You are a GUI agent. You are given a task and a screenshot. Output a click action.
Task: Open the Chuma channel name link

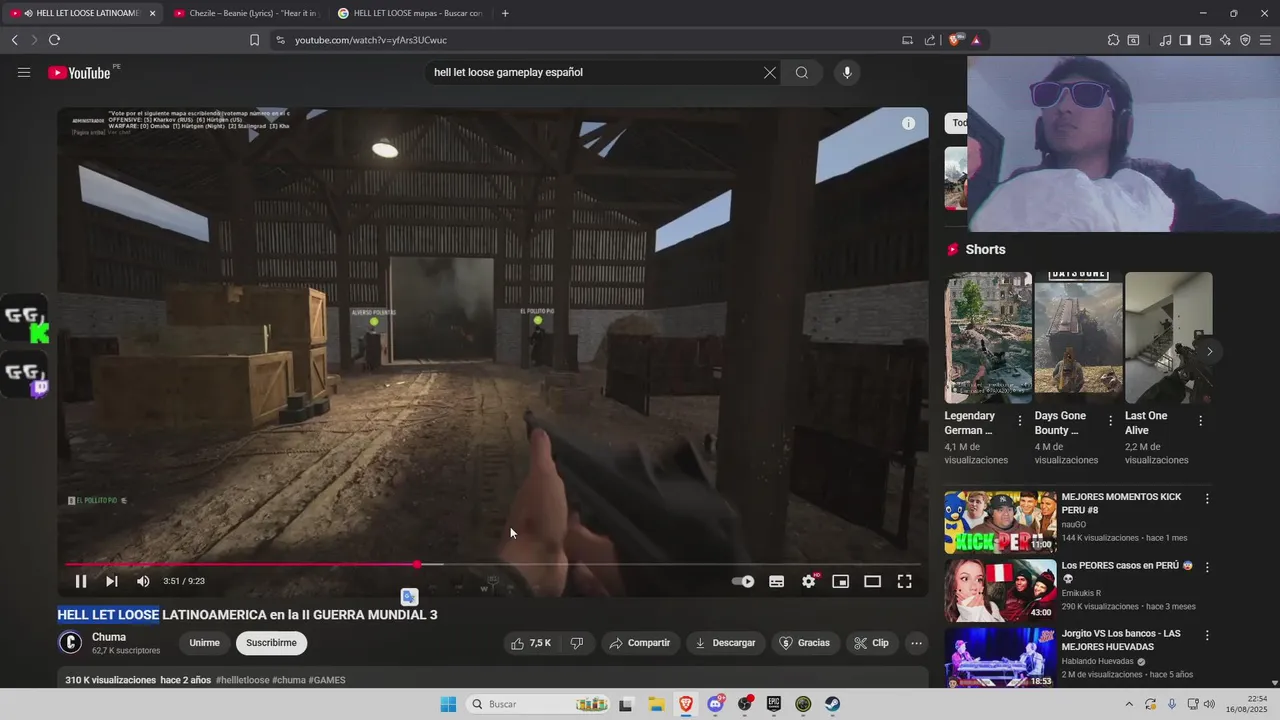(x=109, y=637)
